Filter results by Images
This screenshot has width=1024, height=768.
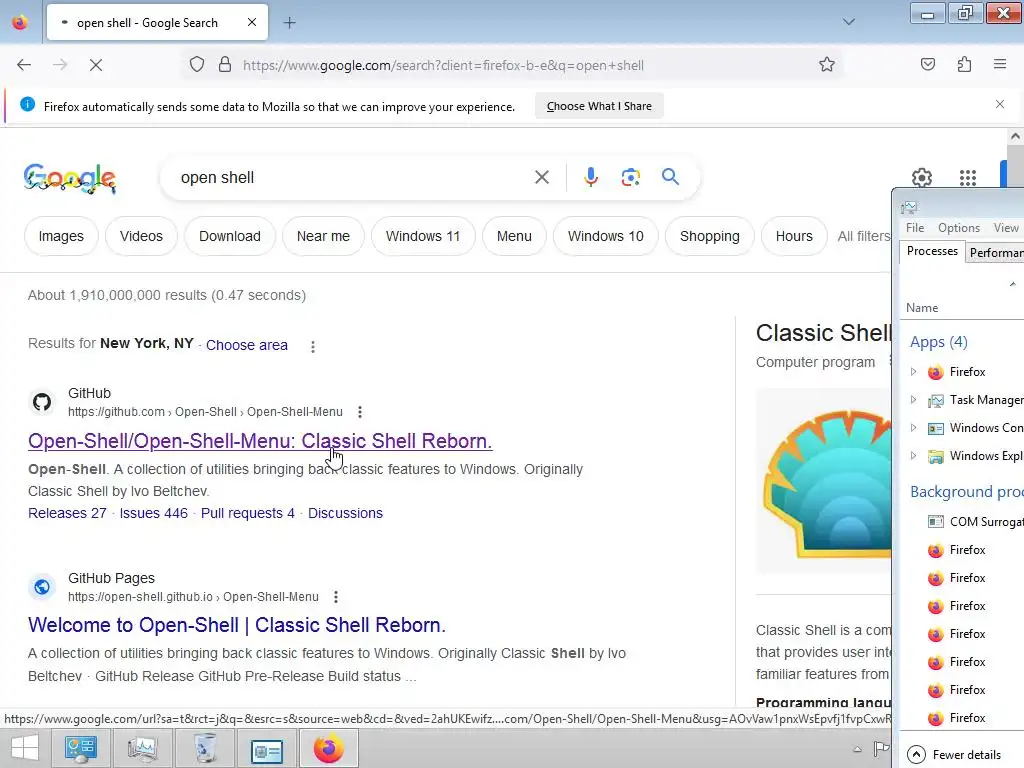(61, 236)
